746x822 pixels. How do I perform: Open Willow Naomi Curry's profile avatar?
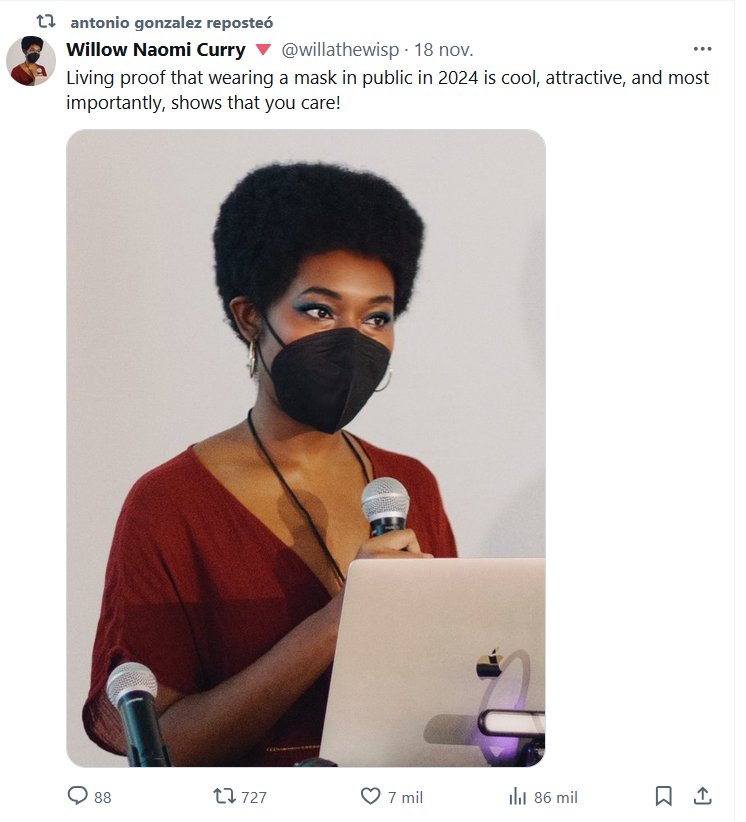pyautogui.click(x=31, y=61)
